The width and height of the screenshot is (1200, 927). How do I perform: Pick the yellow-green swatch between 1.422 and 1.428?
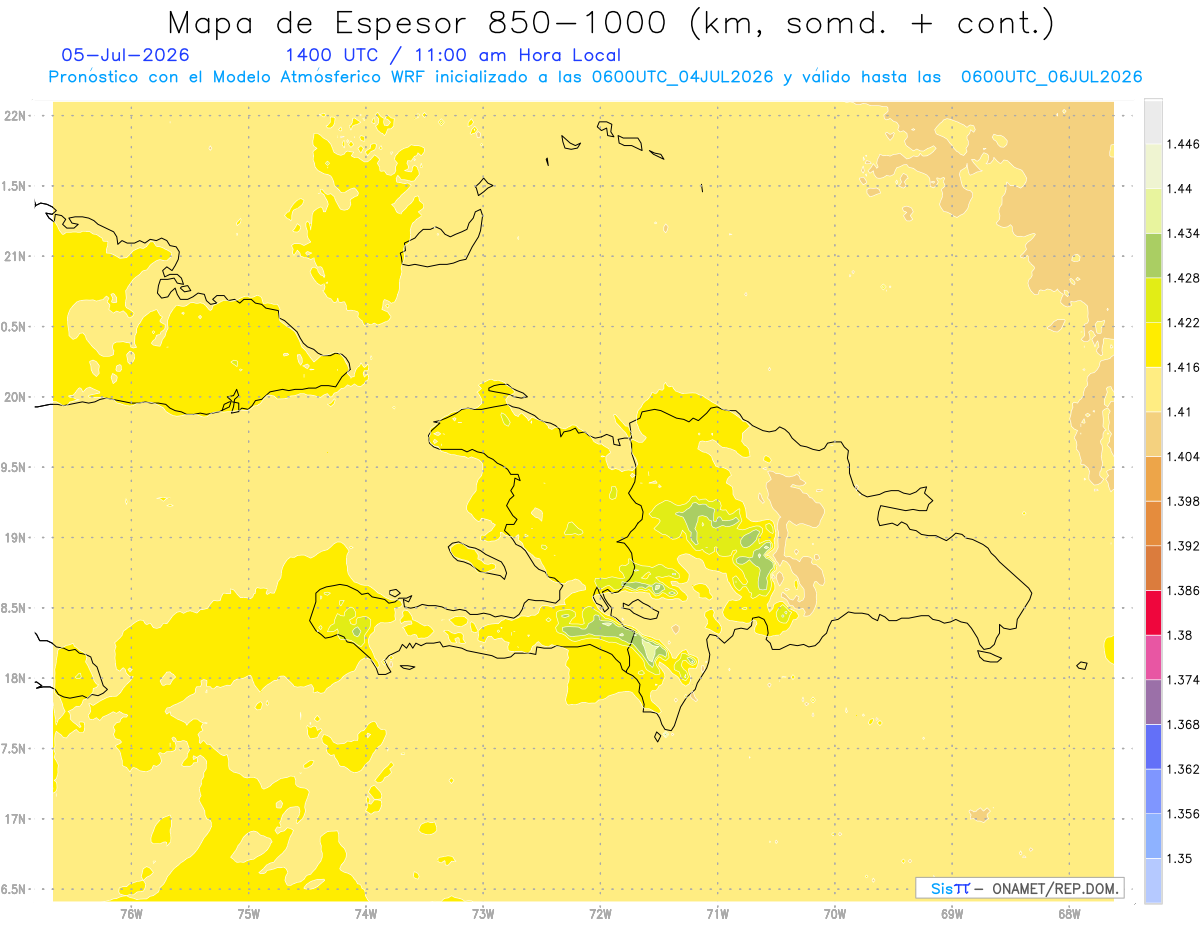click(1153, 300)
